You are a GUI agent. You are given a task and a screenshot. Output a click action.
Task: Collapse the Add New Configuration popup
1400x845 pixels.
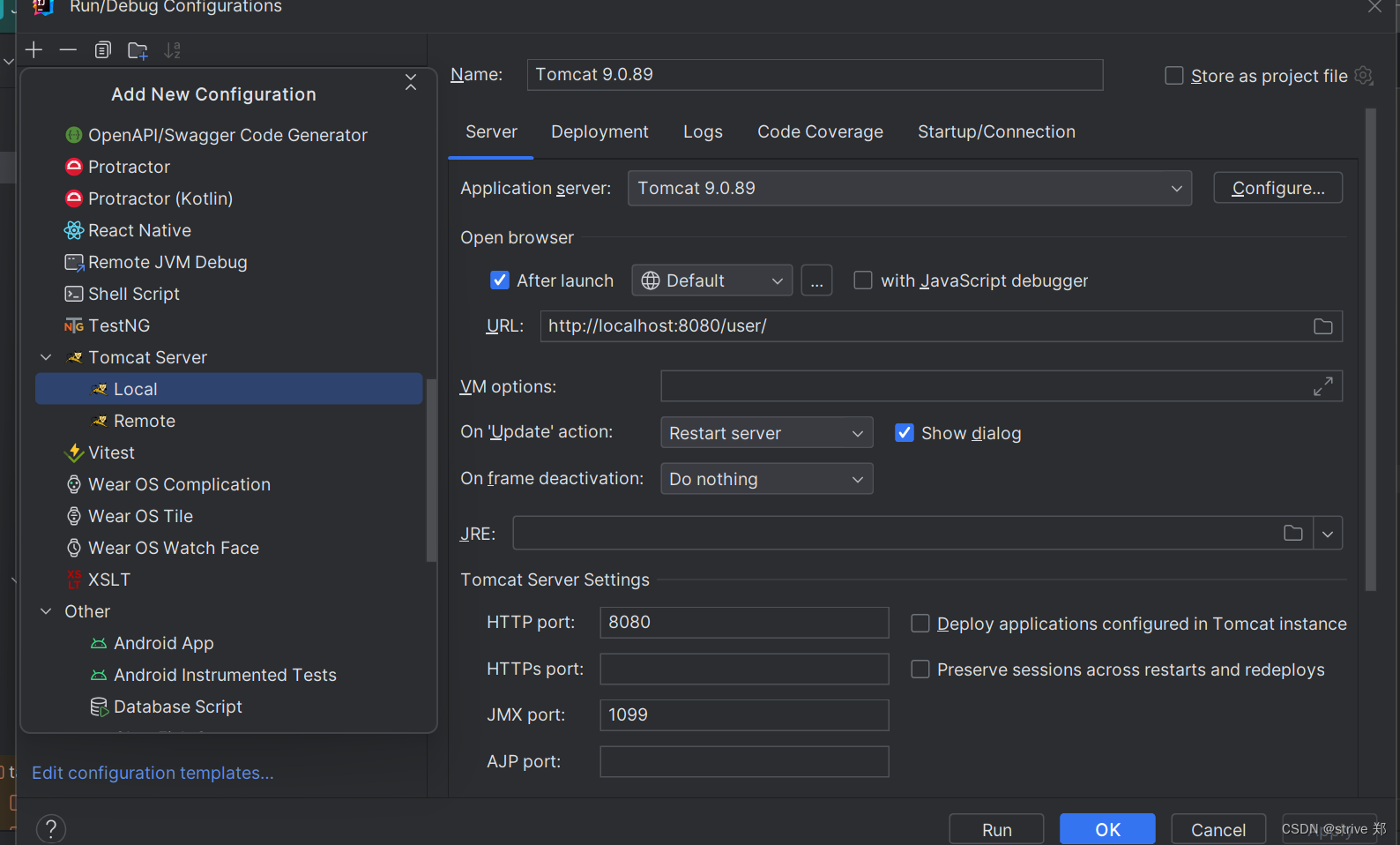point(411,82)
